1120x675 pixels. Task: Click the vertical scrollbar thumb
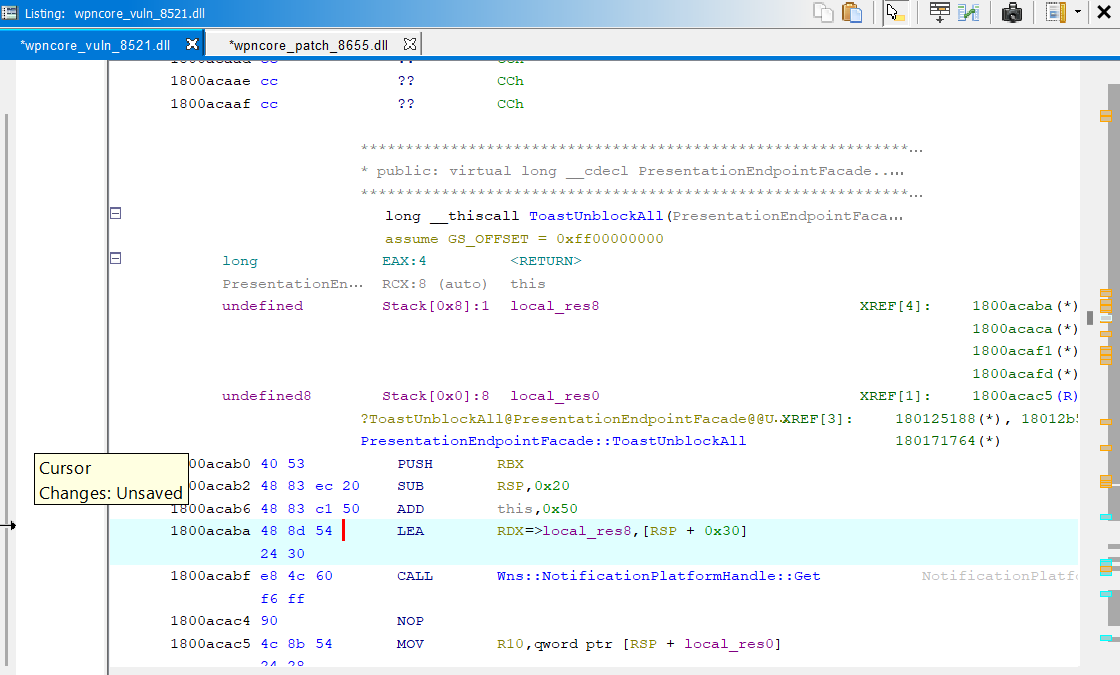pyautogui.click(x=1089, y=318)
